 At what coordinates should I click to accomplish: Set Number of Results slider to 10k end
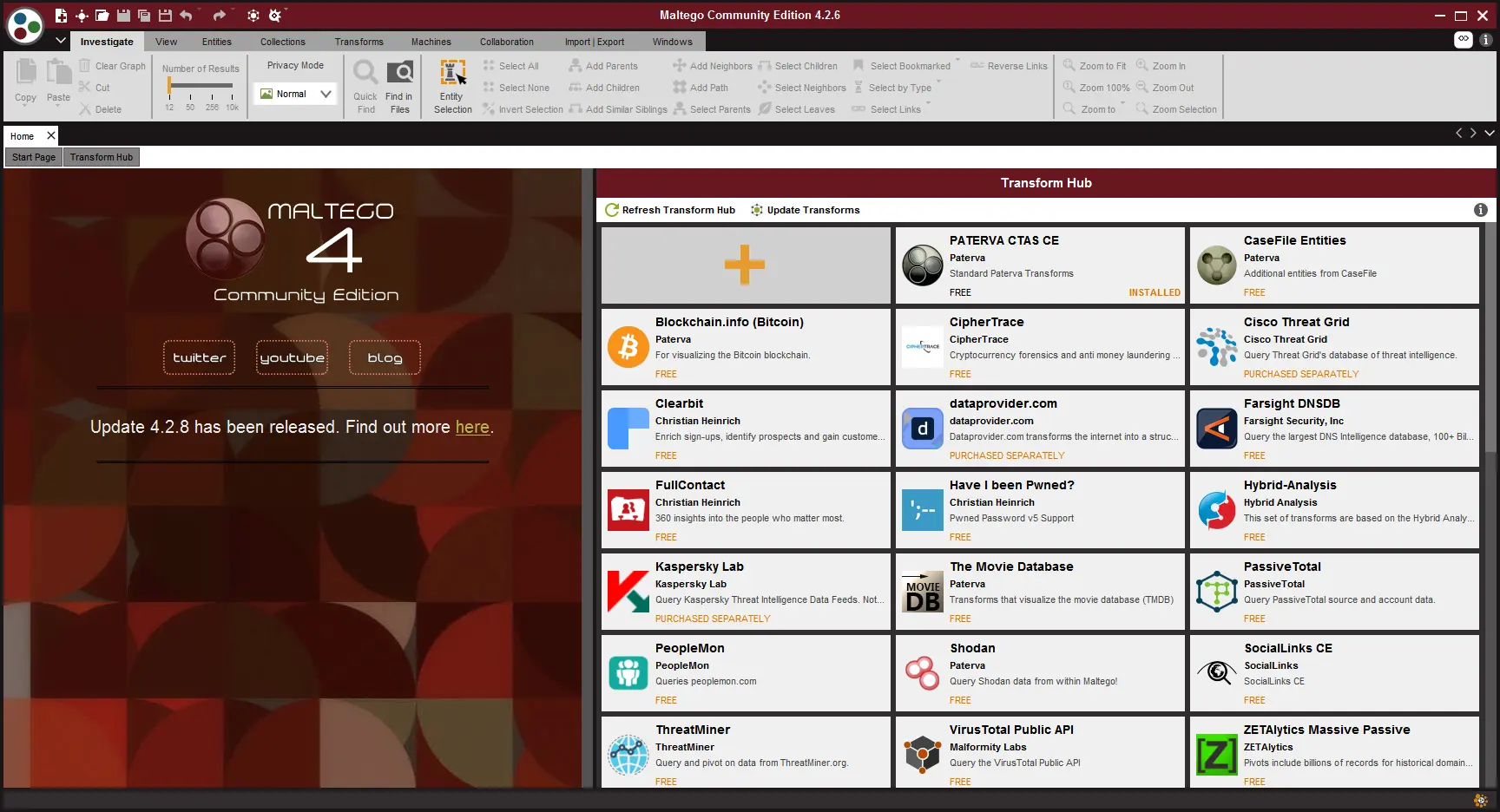click(233, 86)
